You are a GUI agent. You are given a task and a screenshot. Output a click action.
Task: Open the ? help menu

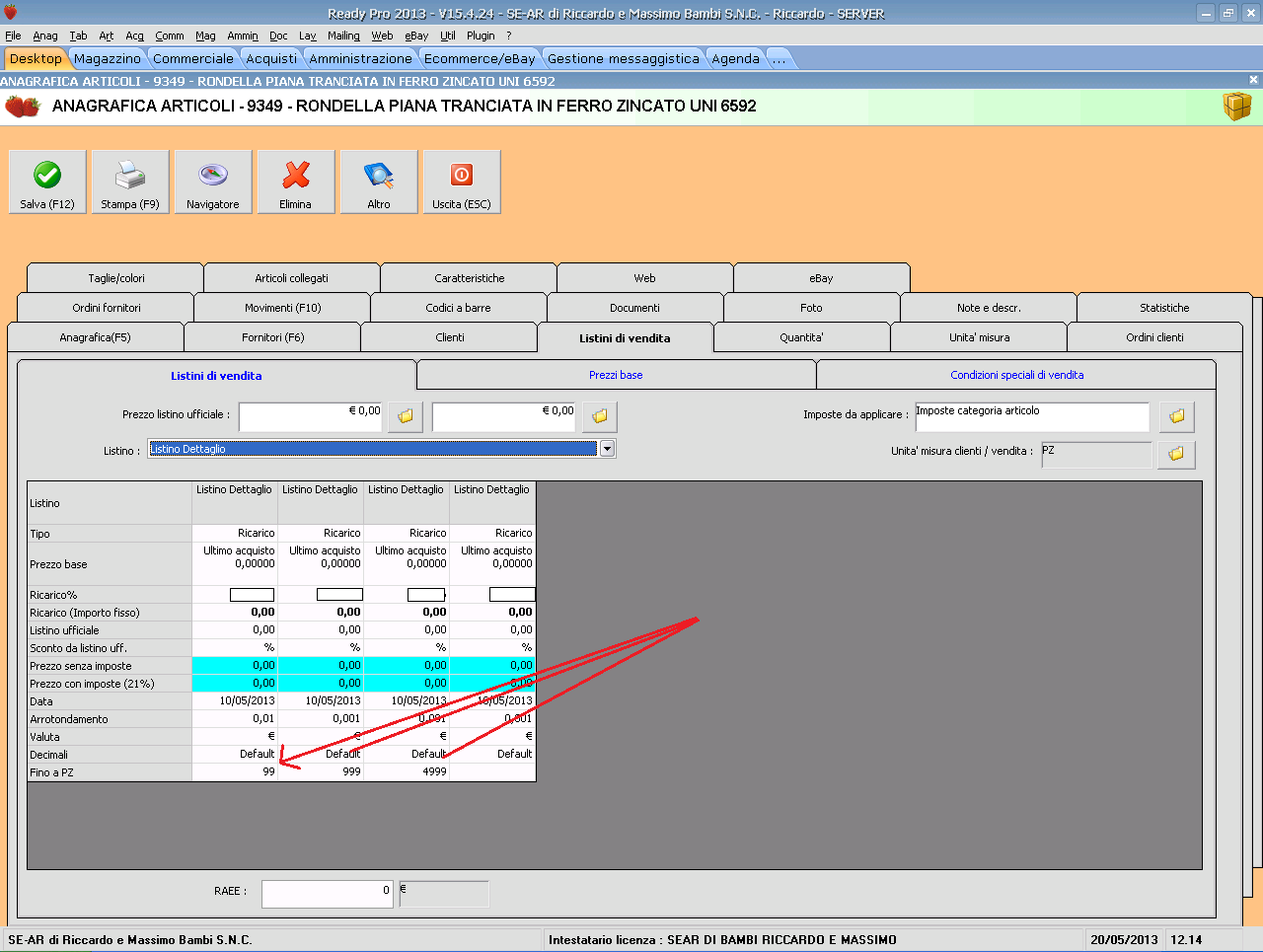[x=509, y=36]
